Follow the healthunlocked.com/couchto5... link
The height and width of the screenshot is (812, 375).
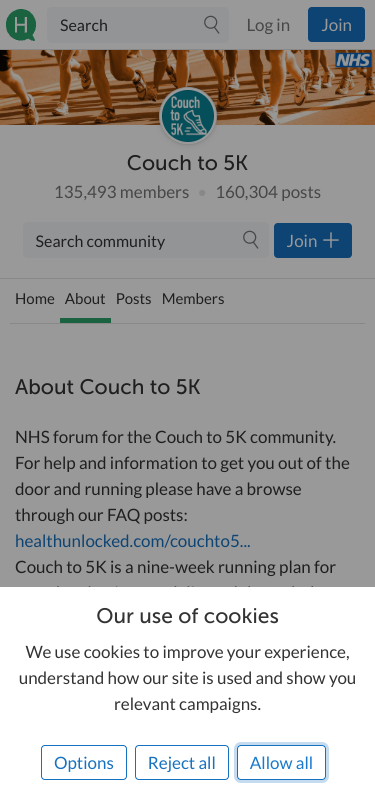coord(133,541)
